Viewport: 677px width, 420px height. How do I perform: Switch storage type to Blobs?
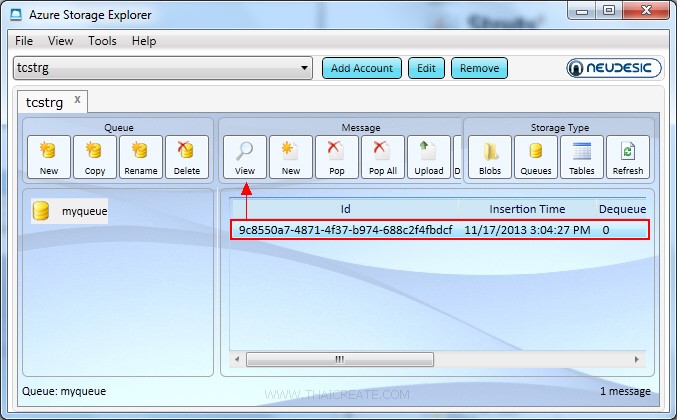490,157
